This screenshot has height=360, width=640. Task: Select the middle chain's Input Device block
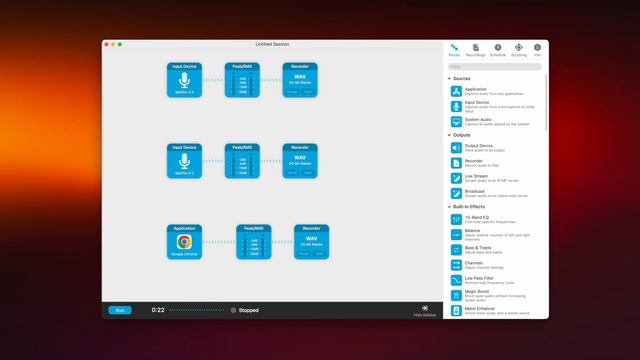tap(184, 161)
